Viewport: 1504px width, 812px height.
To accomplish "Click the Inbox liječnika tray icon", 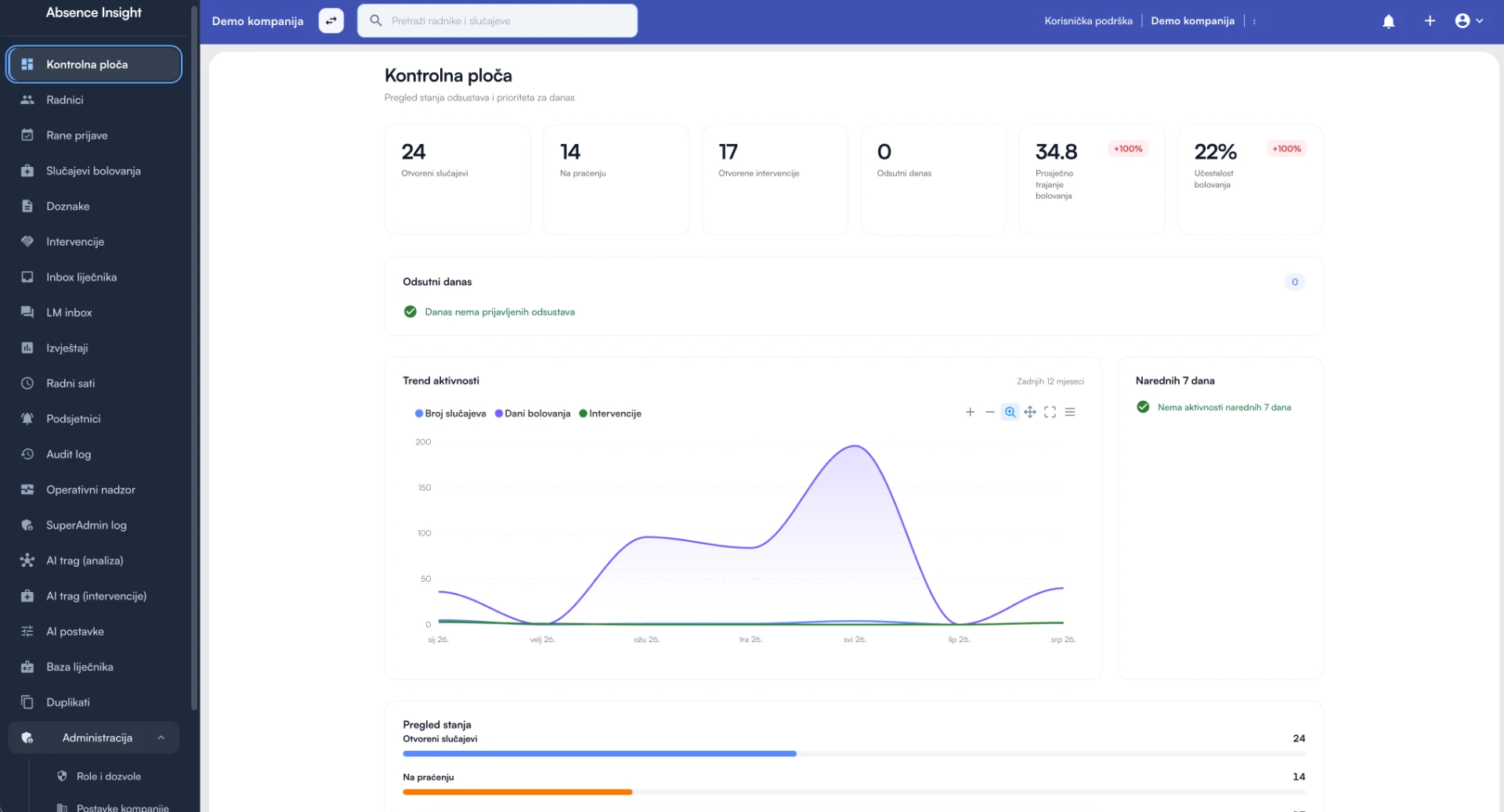I will pyautogui.click(x=27, y=277).
